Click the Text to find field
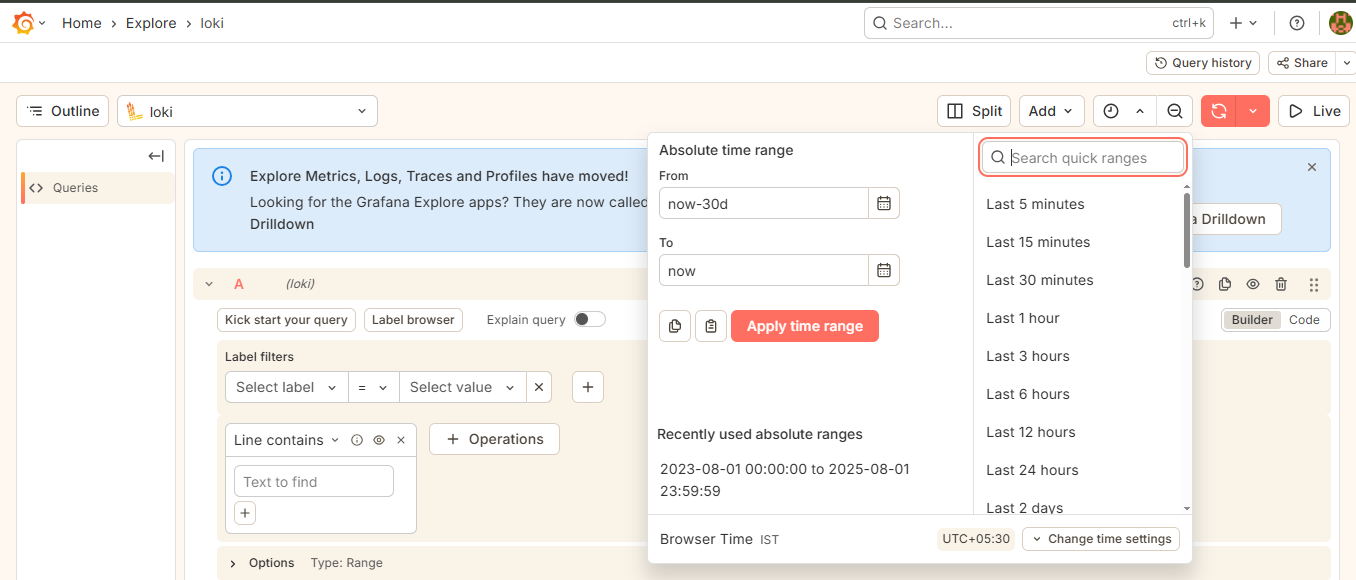 (314, 482)
